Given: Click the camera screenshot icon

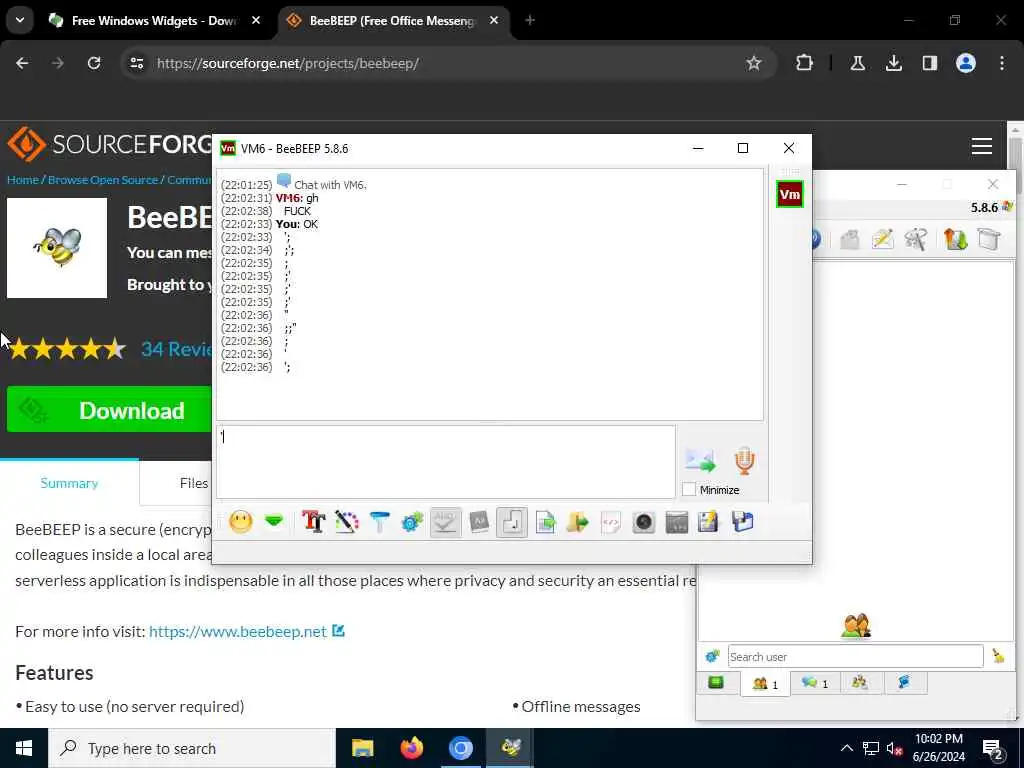Looking at the screenshot, I should (644, 522).
